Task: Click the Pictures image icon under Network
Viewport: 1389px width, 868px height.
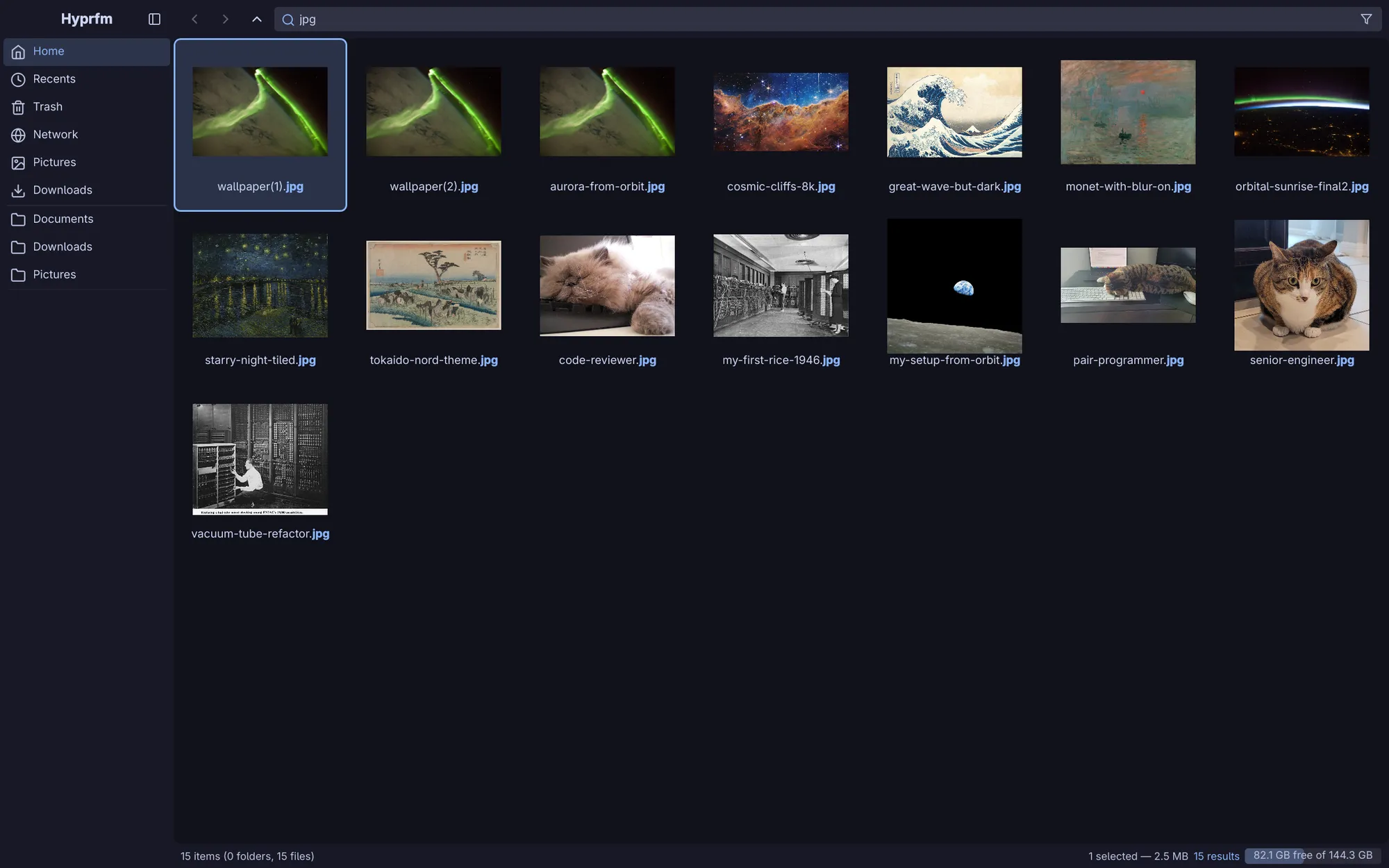Action: tap(19, 163)
